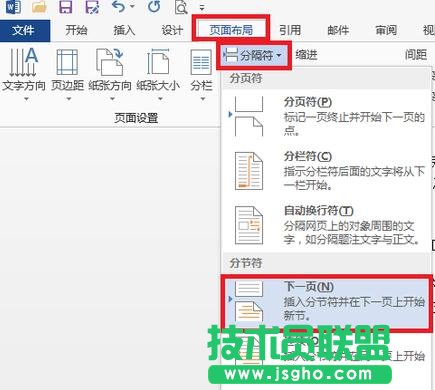This screenshot has width=435, height=390.
Task: Click the 页面设置 group label
Action: pos(136,118)
